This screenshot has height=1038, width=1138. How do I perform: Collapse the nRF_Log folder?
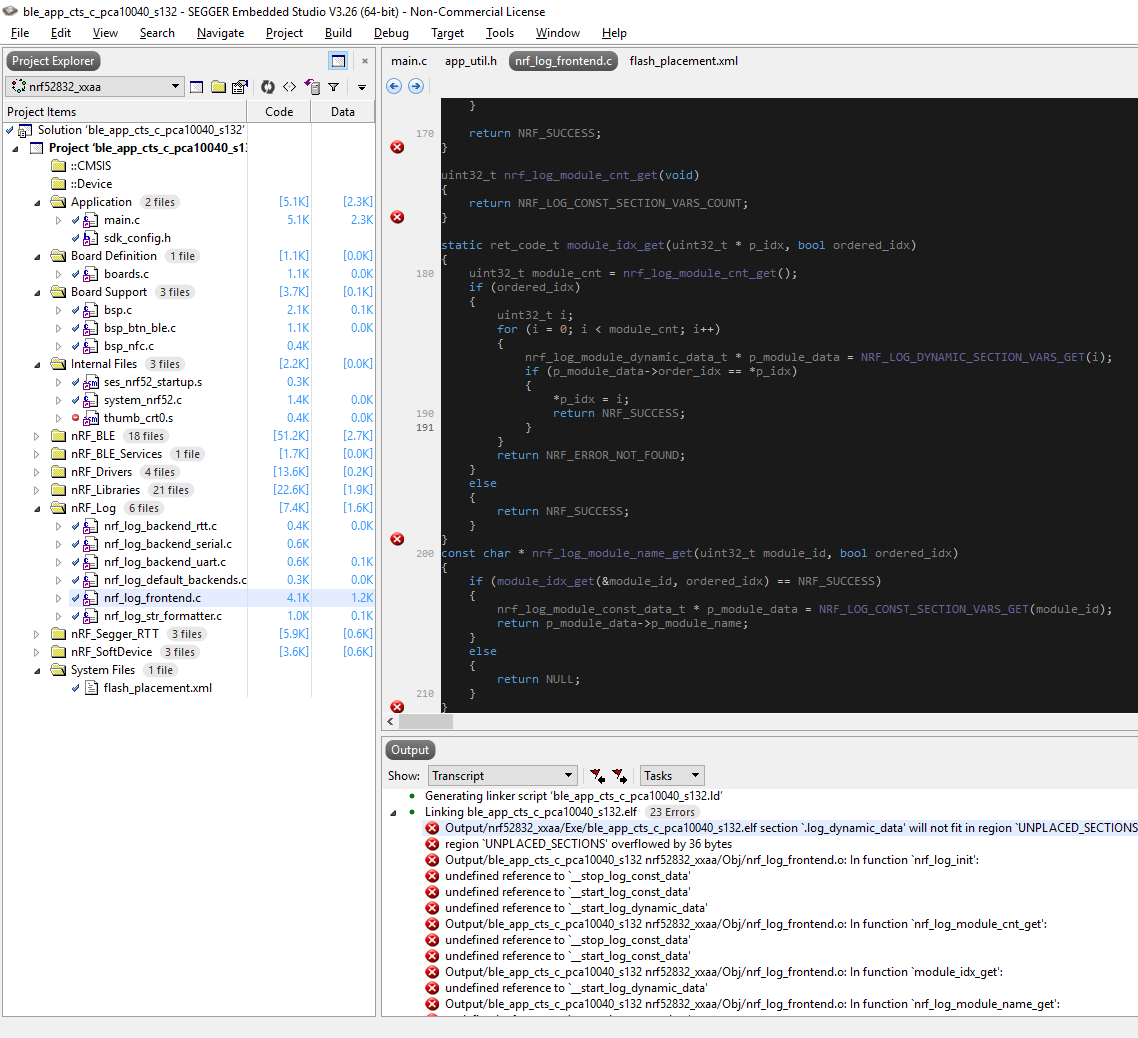(37, 508)
